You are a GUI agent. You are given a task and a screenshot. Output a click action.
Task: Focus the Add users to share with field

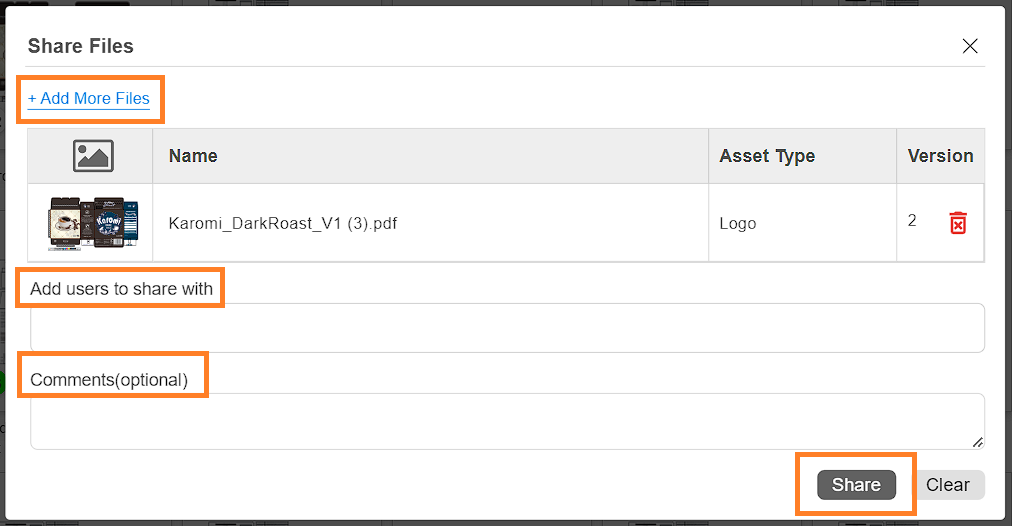[507, 328]
